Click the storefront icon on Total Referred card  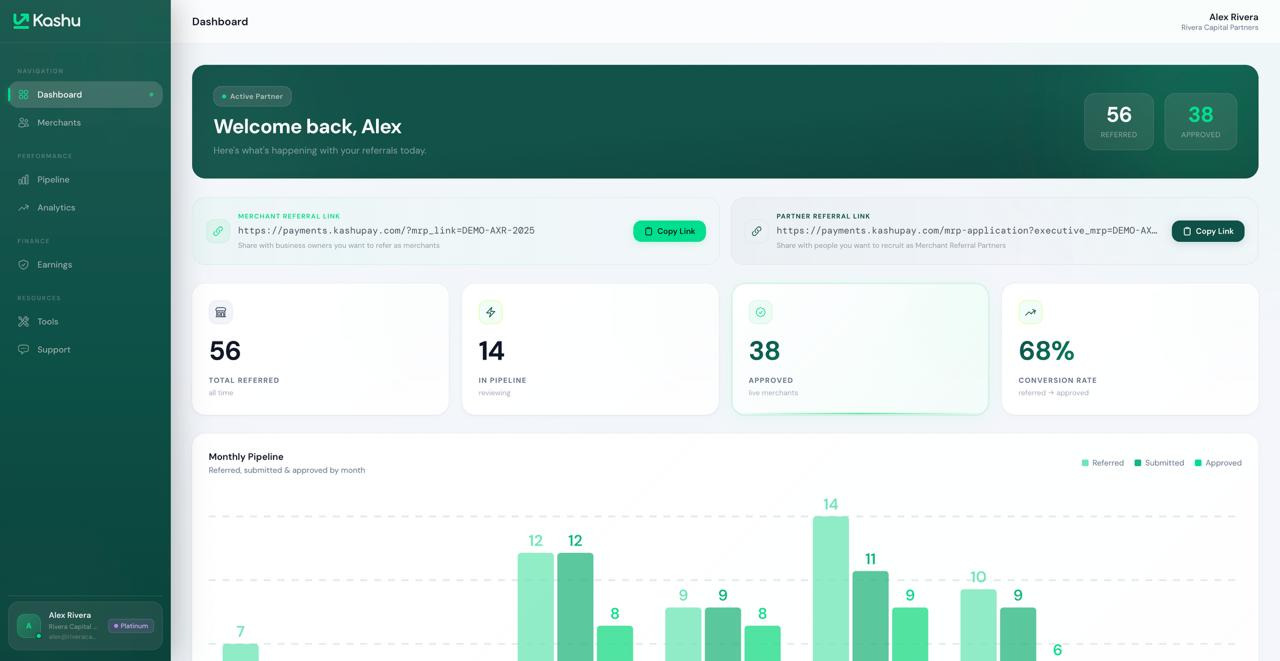[x=221, y=312]
